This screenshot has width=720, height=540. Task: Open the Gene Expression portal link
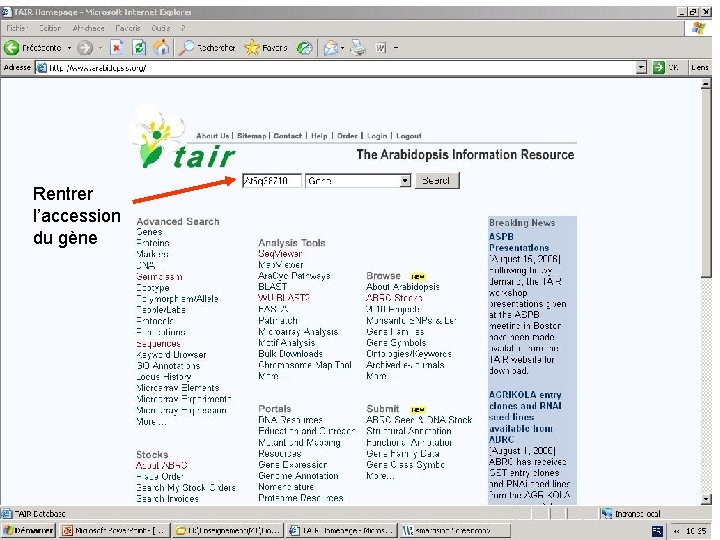293,465
